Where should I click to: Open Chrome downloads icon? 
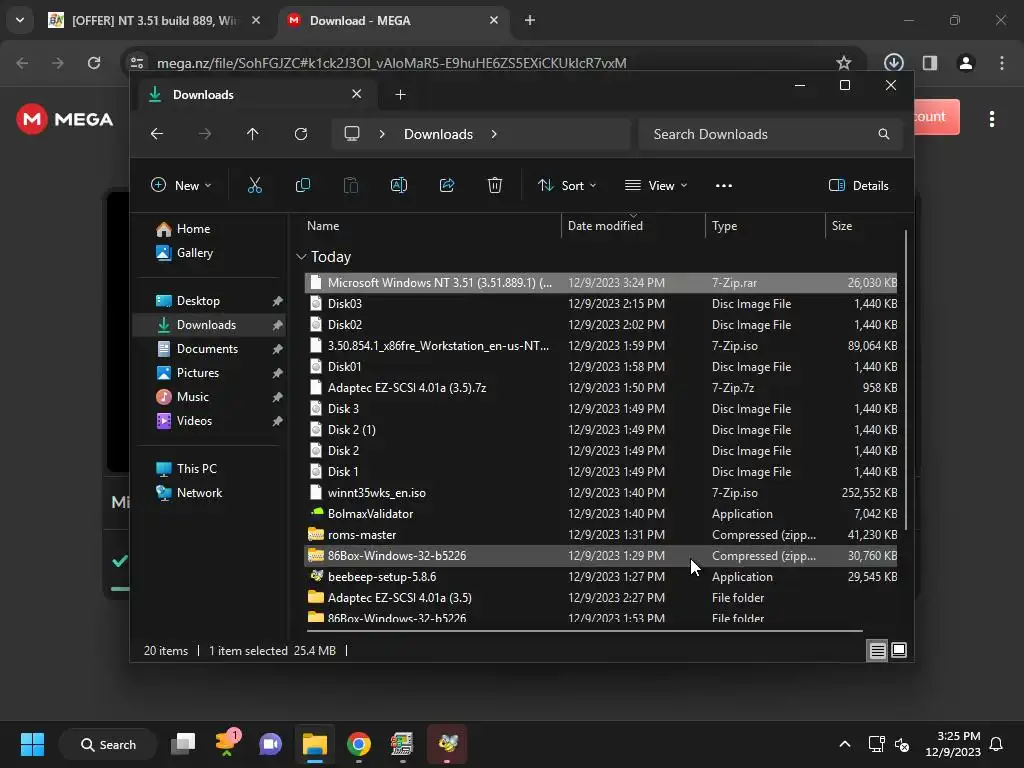coord(893,63)
